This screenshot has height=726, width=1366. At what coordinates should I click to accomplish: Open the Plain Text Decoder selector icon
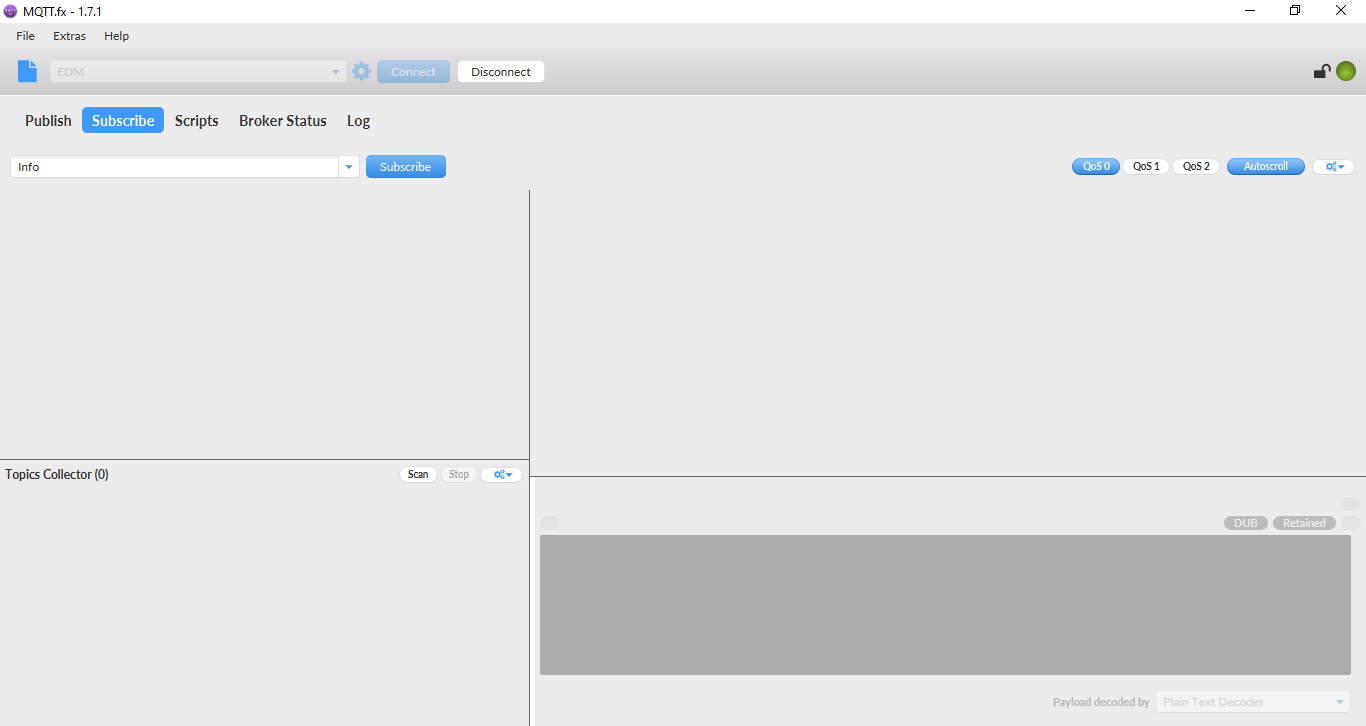(x=1340, y=701)
